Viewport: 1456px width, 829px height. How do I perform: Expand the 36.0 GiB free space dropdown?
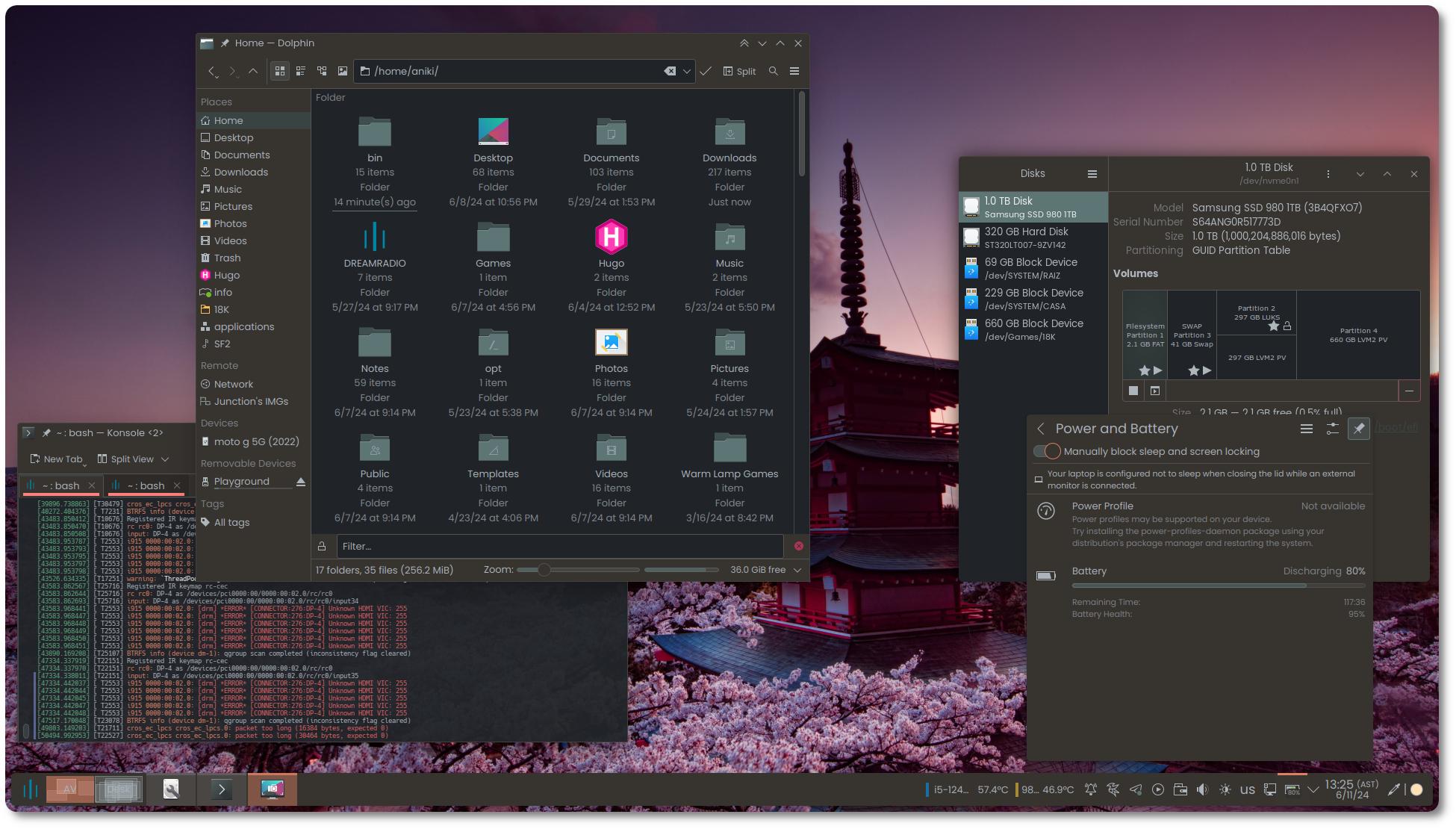tap(798, 570)
